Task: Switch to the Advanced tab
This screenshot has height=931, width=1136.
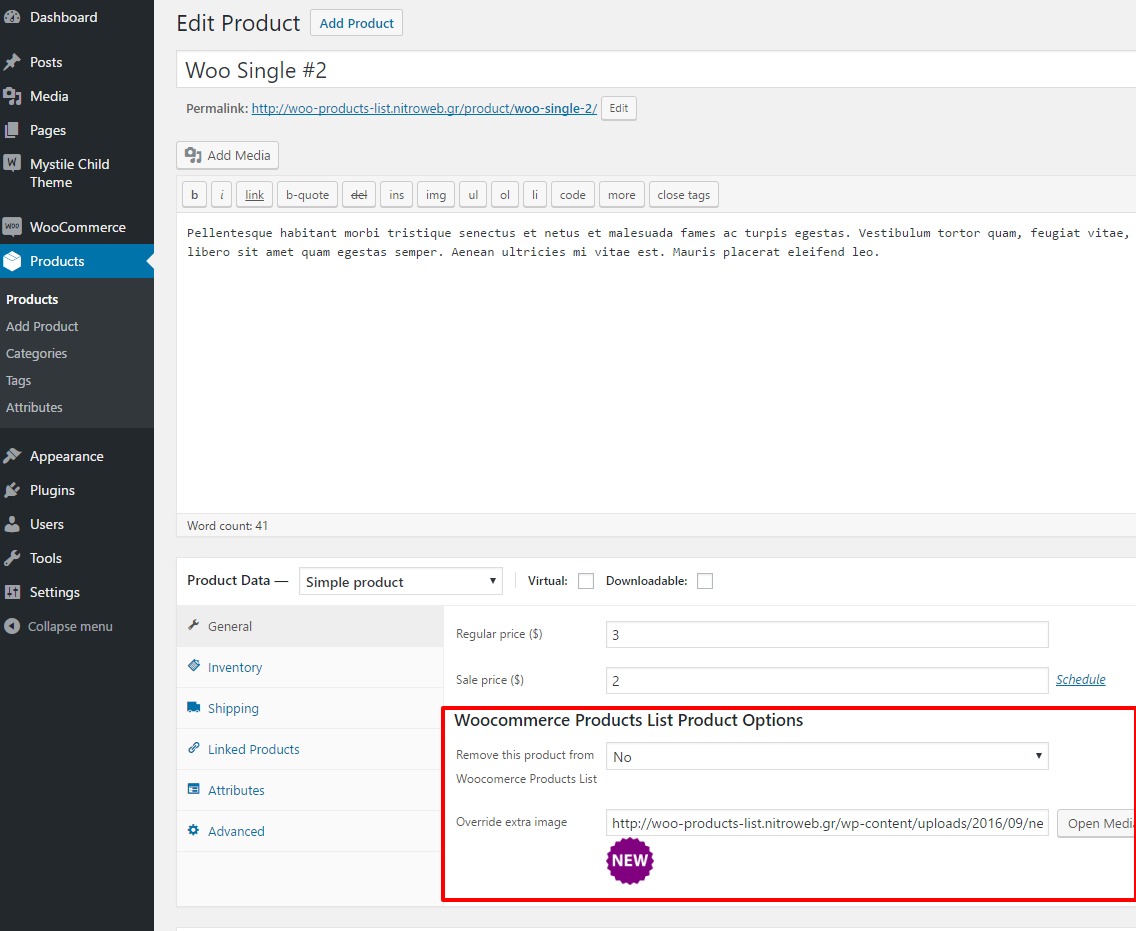Action: (310, 831)
